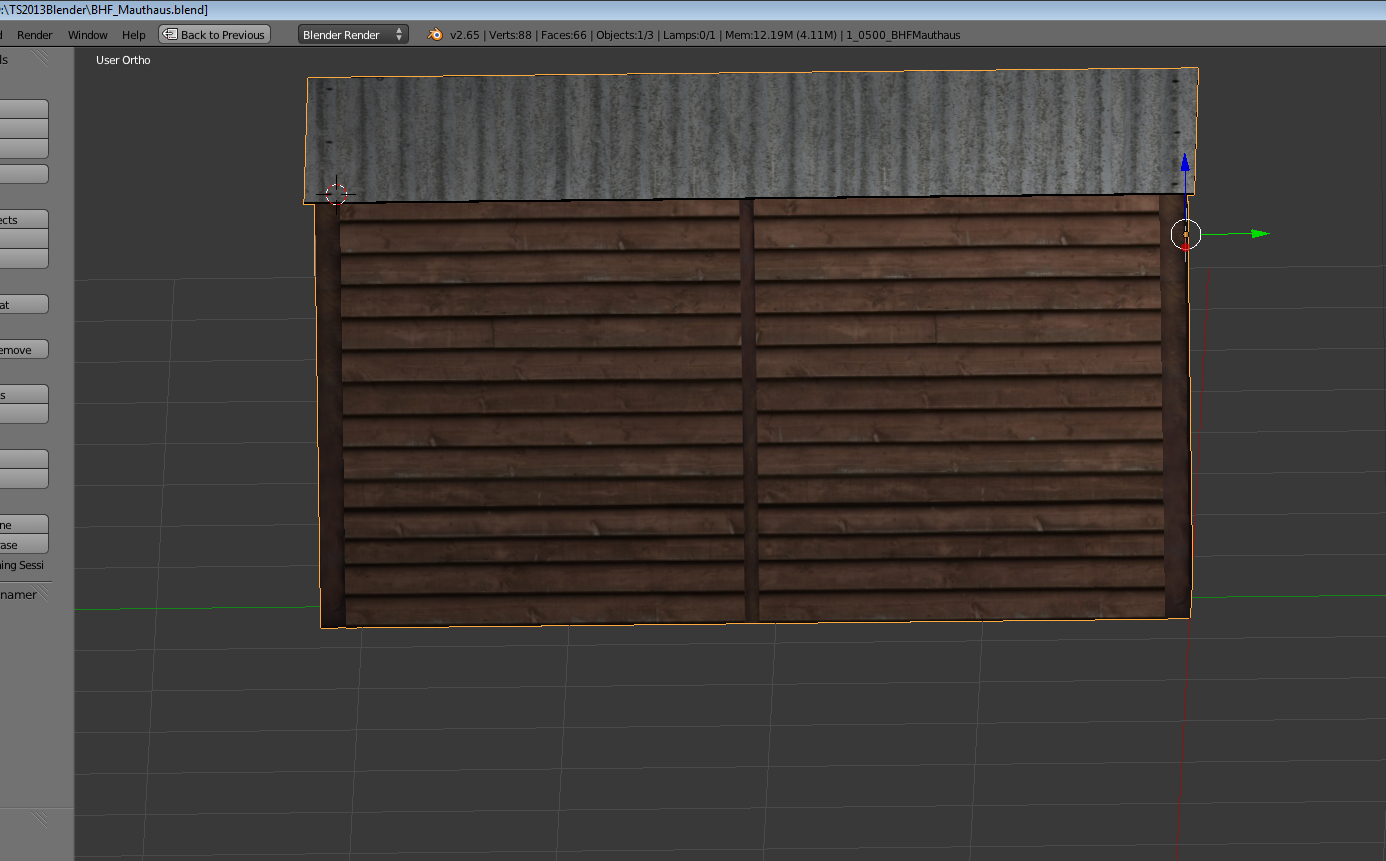This screenshot has height=861, width=1386.
Task: Open the Help menu
Action: pos(133,34)
